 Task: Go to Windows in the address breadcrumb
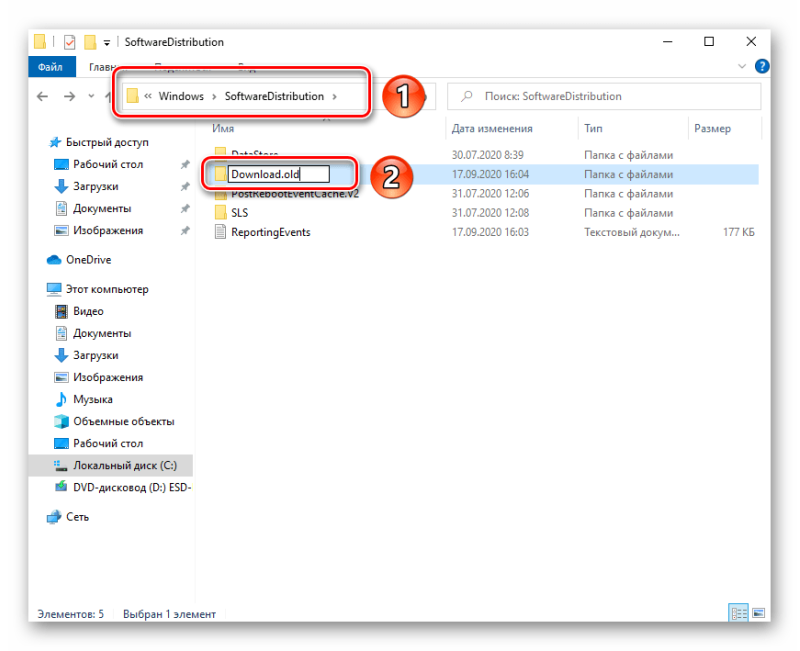tap(181, 96)
